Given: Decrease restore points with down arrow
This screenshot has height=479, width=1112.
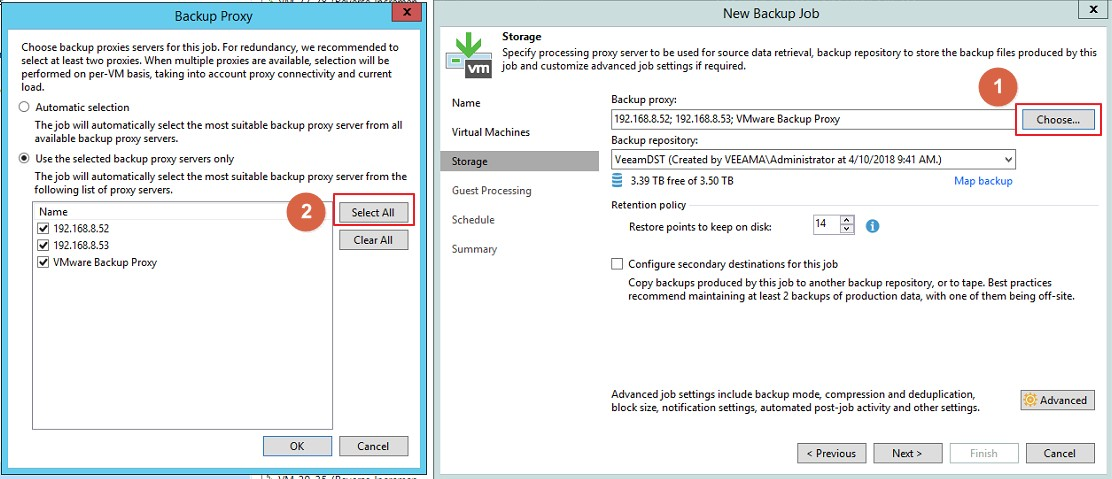Looking at the screenshot, I should click(x=847, y=230).
